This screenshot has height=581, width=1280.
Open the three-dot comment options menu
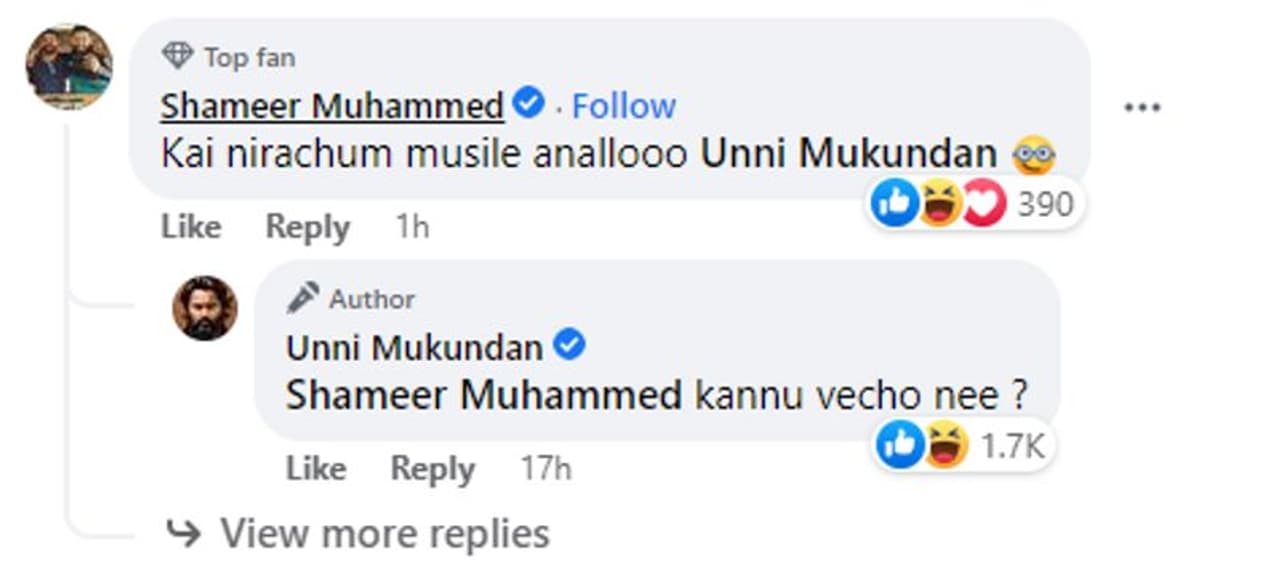(1142, 107)
